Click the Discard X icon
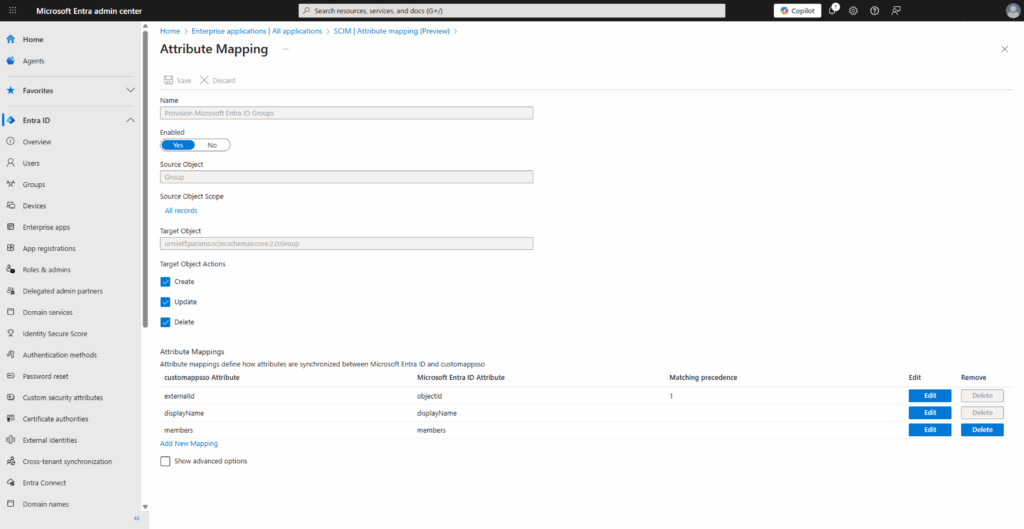Screen dimensions: 1024x529 pos(204,80)
